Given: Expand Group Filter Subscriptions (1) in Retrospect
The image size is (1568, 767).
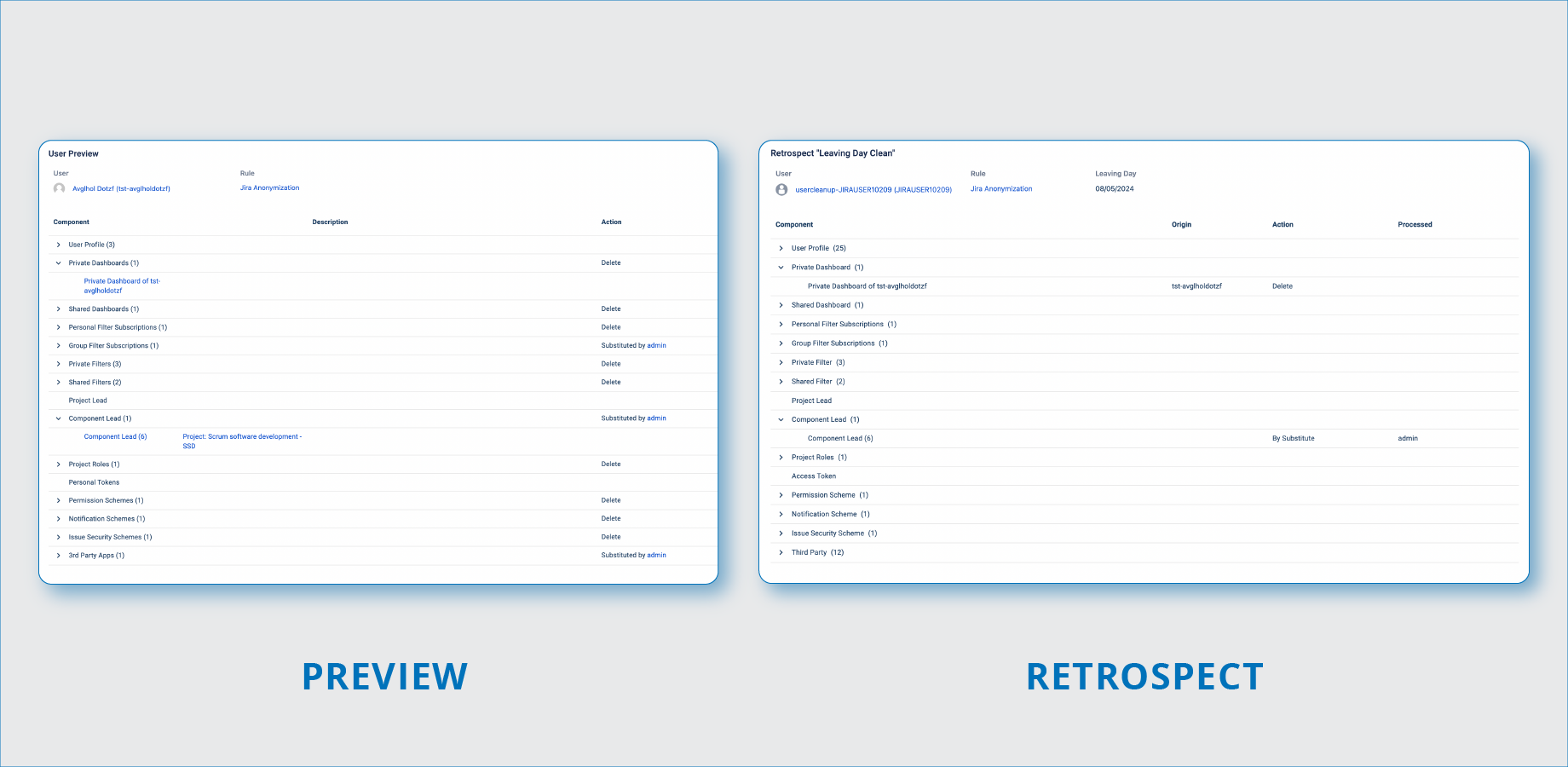Looking at the screenshot, I should click(x=781, y=343).
